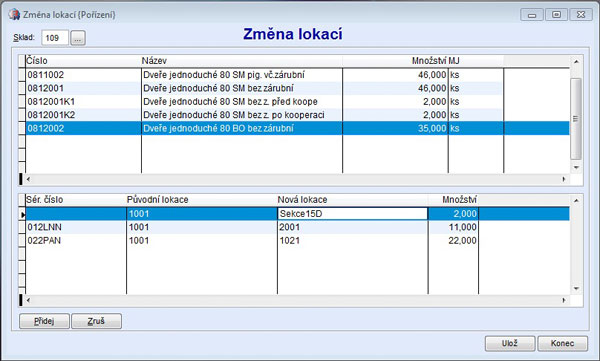Click quantity 22,000 in location table

(x=463, y=240)
